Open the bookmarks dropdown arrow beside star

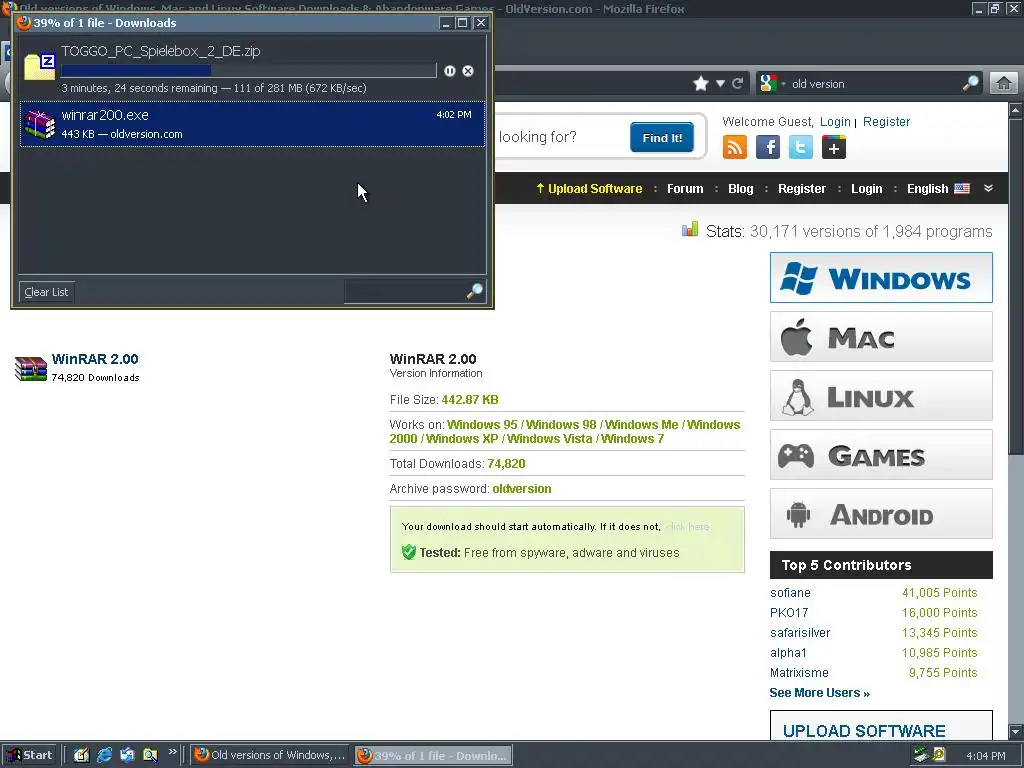coord(720,84)
